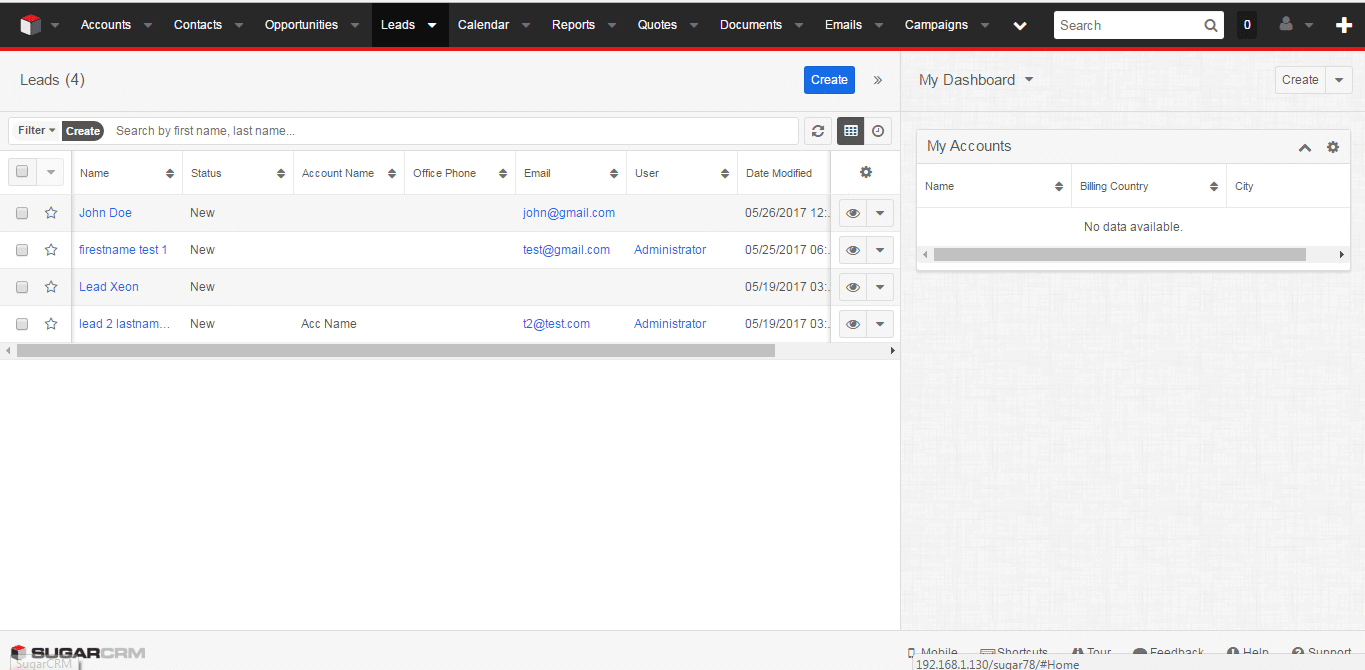The height and width of the screenshot is (670, 1365).
Task: Open row actions dropdown for Lead Xeon
Action: [x=880, y=287]
